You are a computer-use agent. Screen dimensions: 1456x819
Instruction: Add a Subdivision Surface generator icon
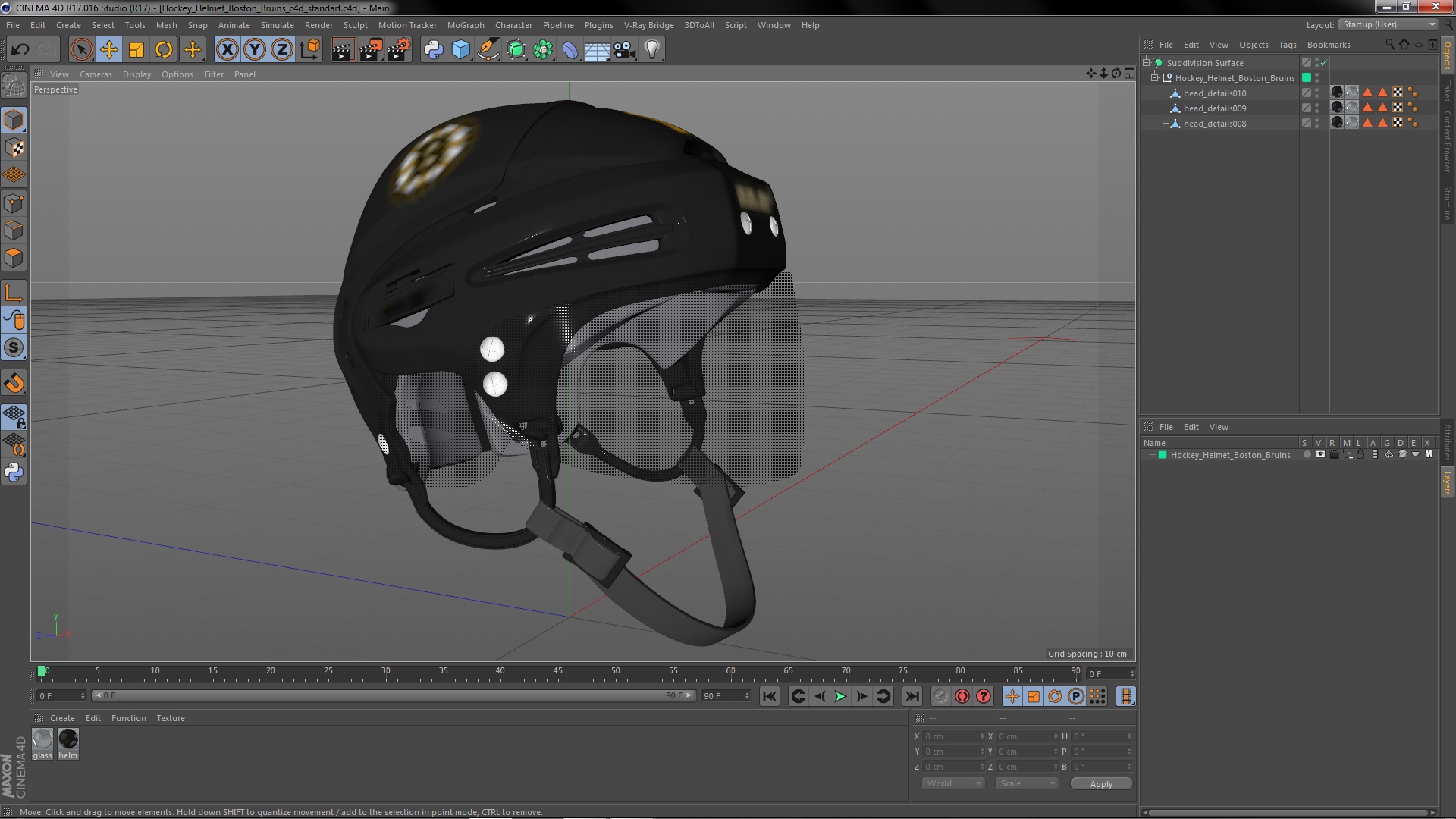(x=516, y=50)
